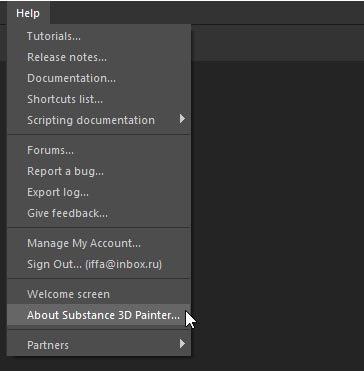Choose Shortcuts list menu item
This screenshot has width=364, height=371.
(x=99, y=99)
